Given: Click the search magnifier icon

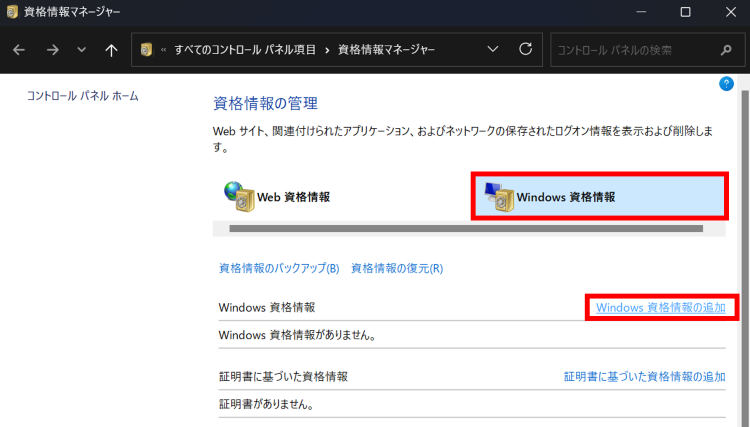Looking at the screenshot, I should pyautogui.click(x=726, y=50).
